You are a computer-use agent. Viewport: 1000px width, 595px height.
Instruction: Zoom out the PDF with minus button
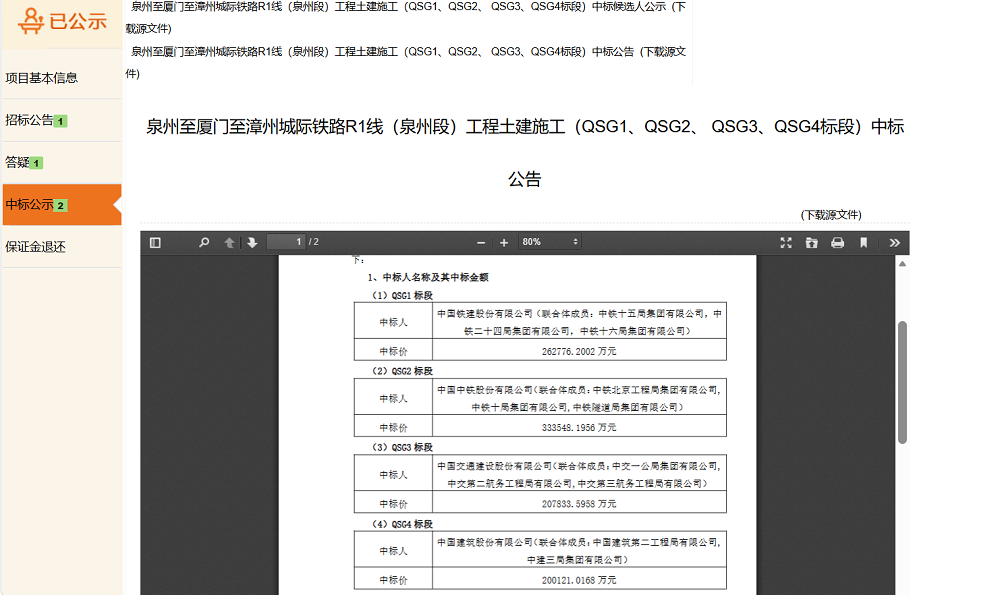click(x=481, y=242)
